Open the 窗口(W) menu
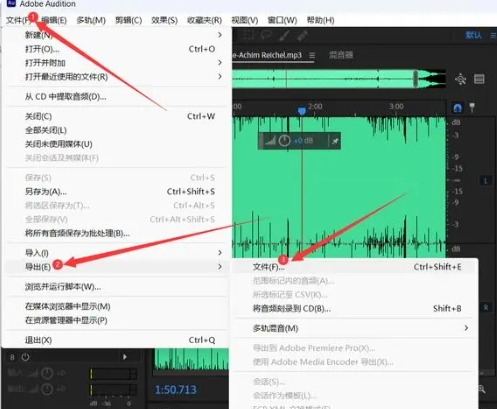Image resolution: width=497 pixels, height=409 pixels. (x=282, y=20)
